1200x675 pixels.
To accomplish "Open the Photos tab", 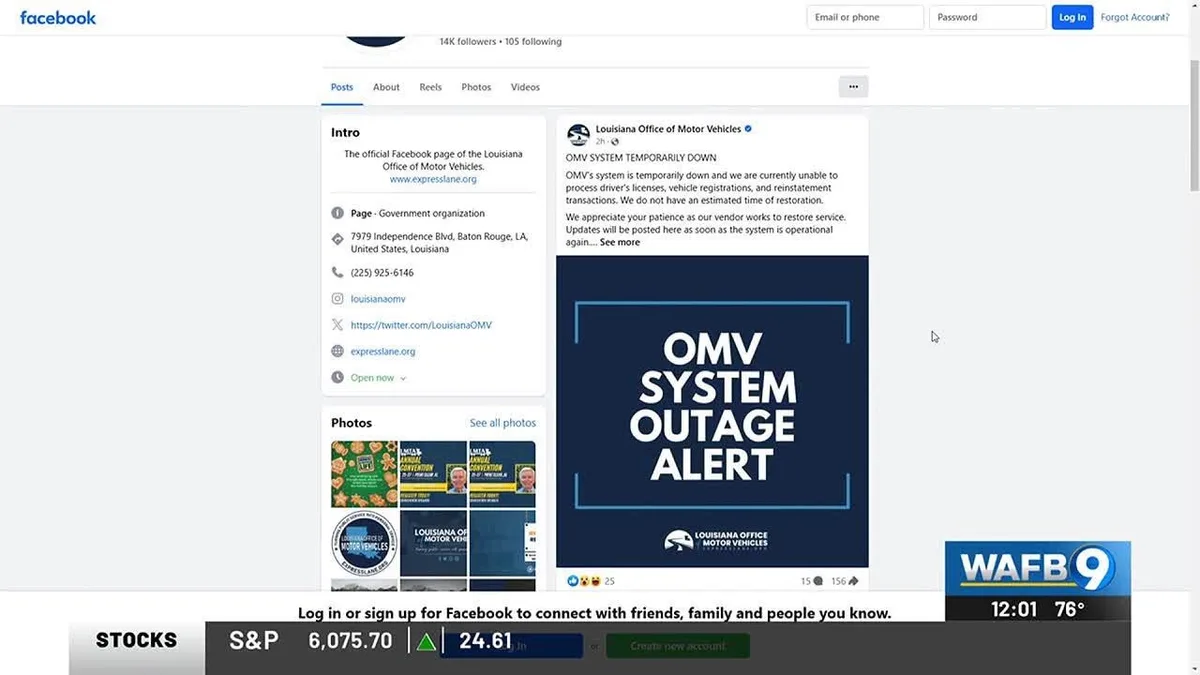I will point(476,87).
